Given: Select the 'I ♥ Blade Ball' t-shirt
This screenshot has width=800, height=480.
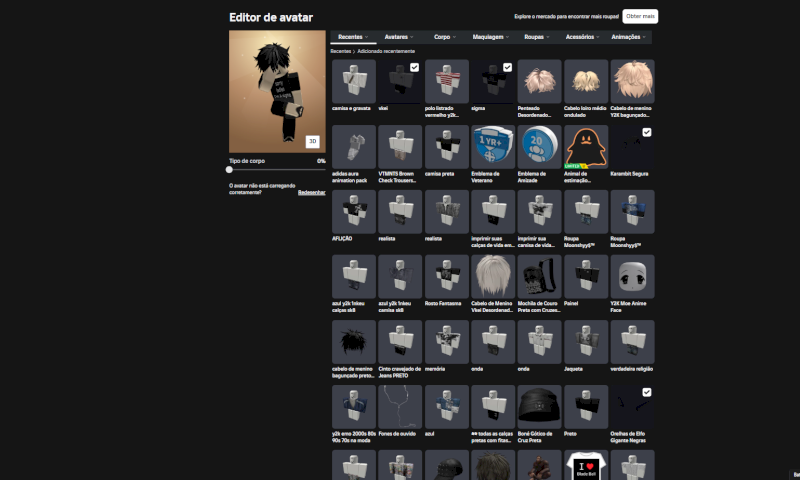Looking at the screenshot, I should tap(586, 465).
